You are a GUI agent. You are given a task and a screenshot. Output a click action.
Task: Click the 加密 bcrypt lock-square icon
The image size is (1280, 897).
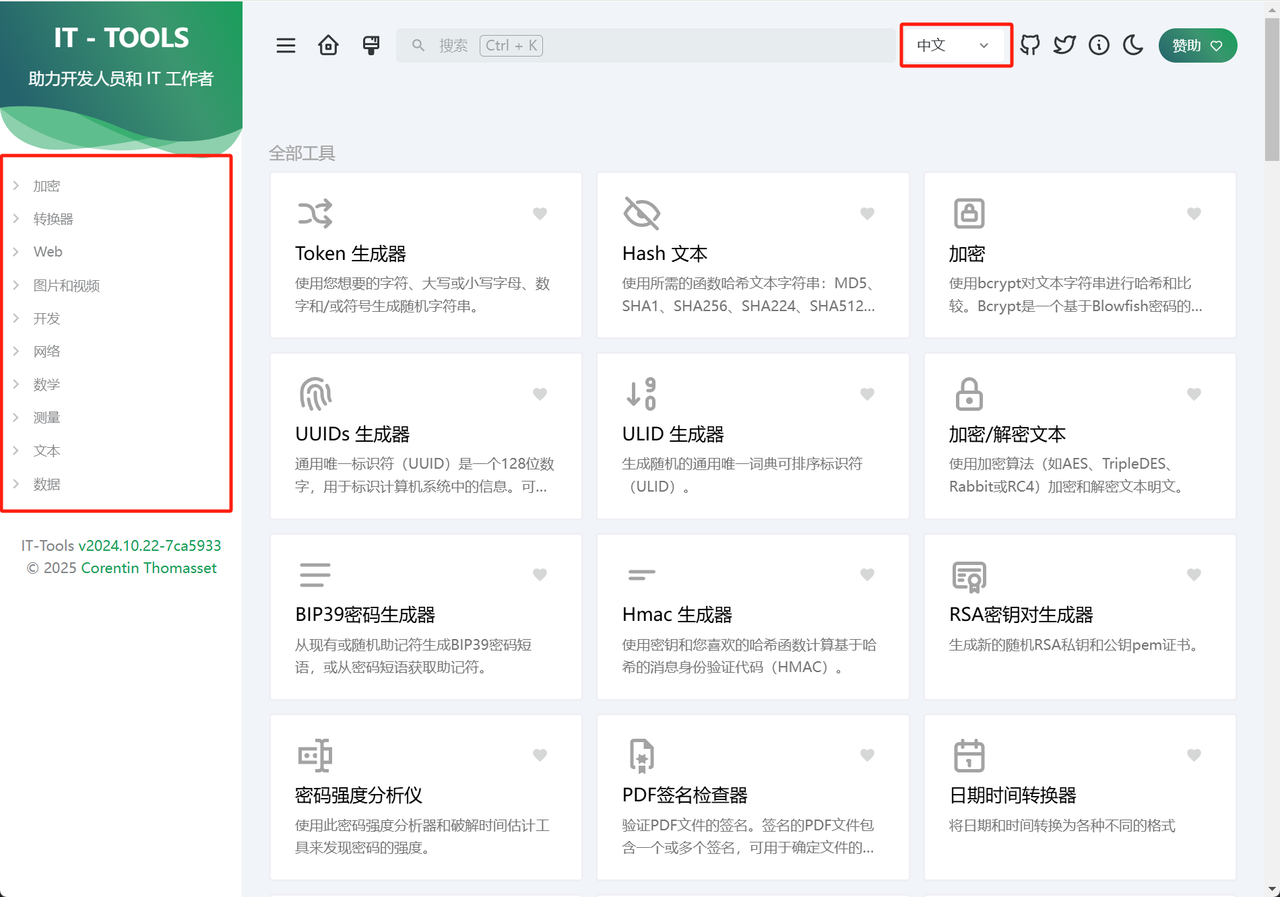click(968, 213)
